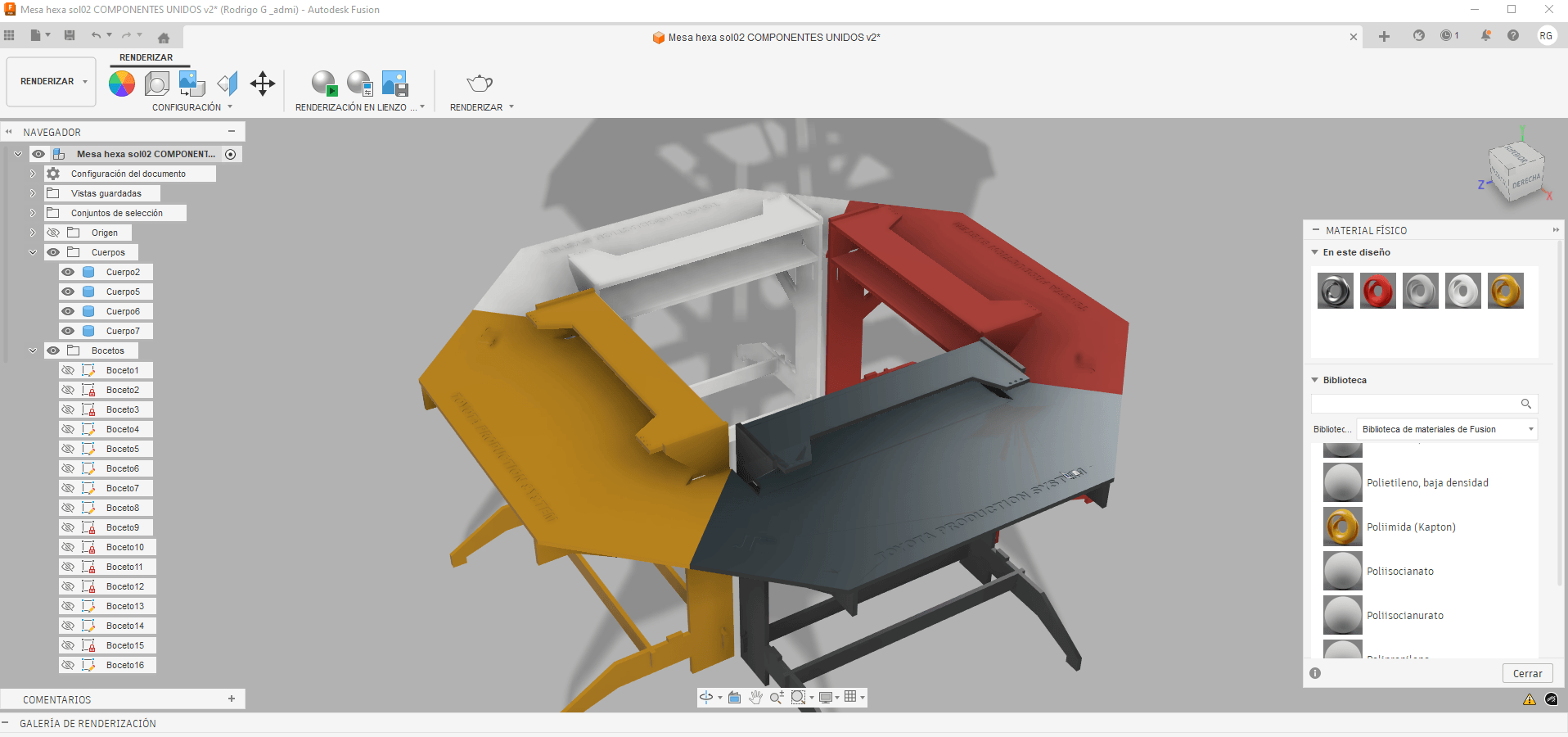The image size is (1568, 737).
Task: Open Grid and Snaps icon
Action: point(850,697)
